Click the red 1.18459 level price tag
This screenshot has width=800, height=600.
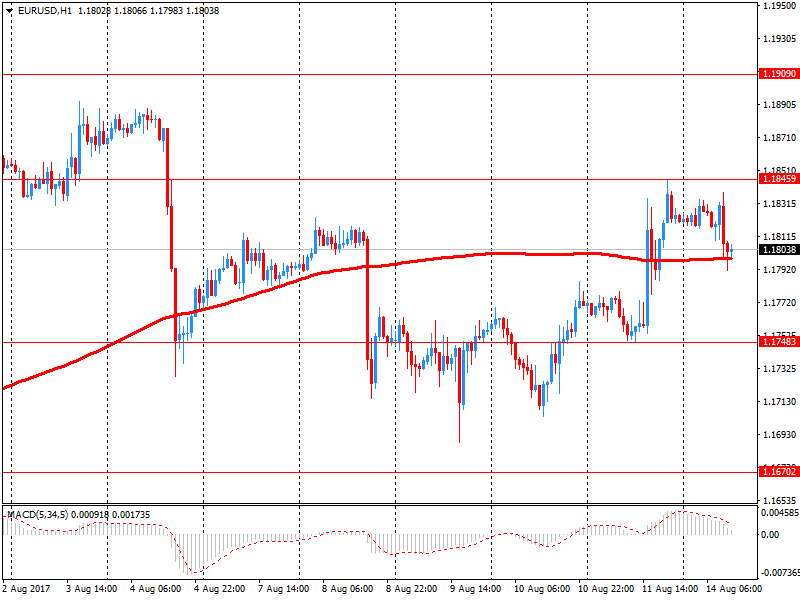click(x=779, y=179)
